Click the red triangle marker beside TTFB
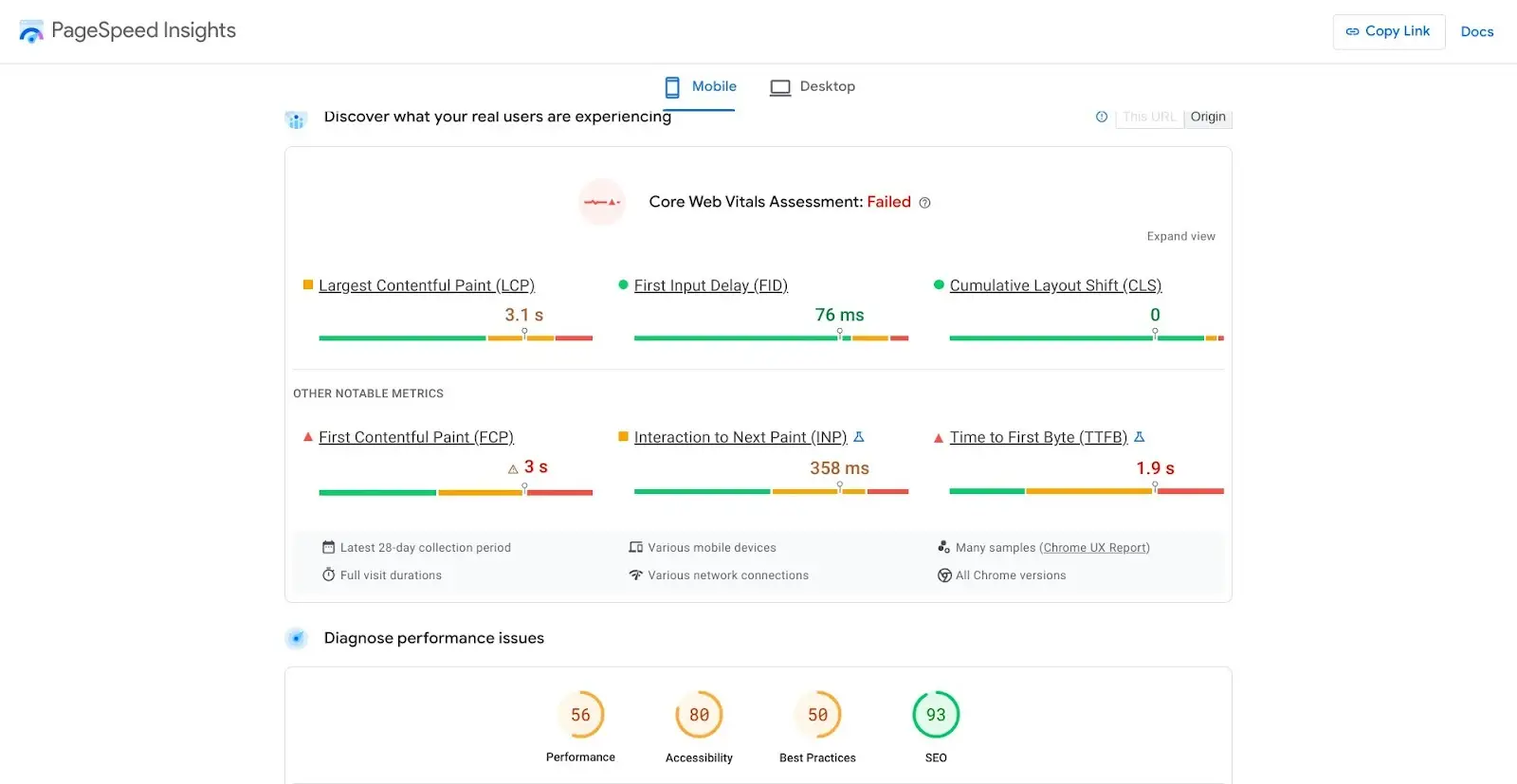The image size is (1517, 784). click(x=939, y=438)
